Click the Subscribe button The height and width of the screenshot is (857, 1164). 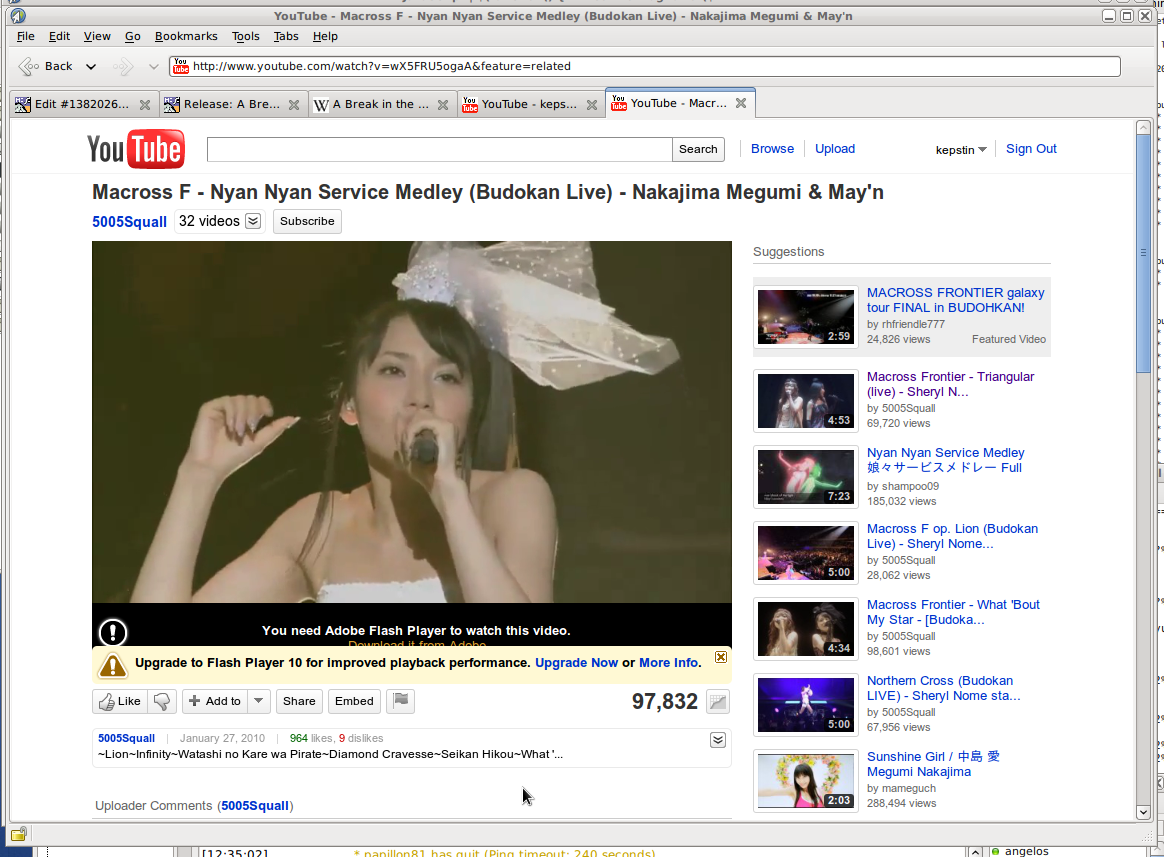(307, 221)
